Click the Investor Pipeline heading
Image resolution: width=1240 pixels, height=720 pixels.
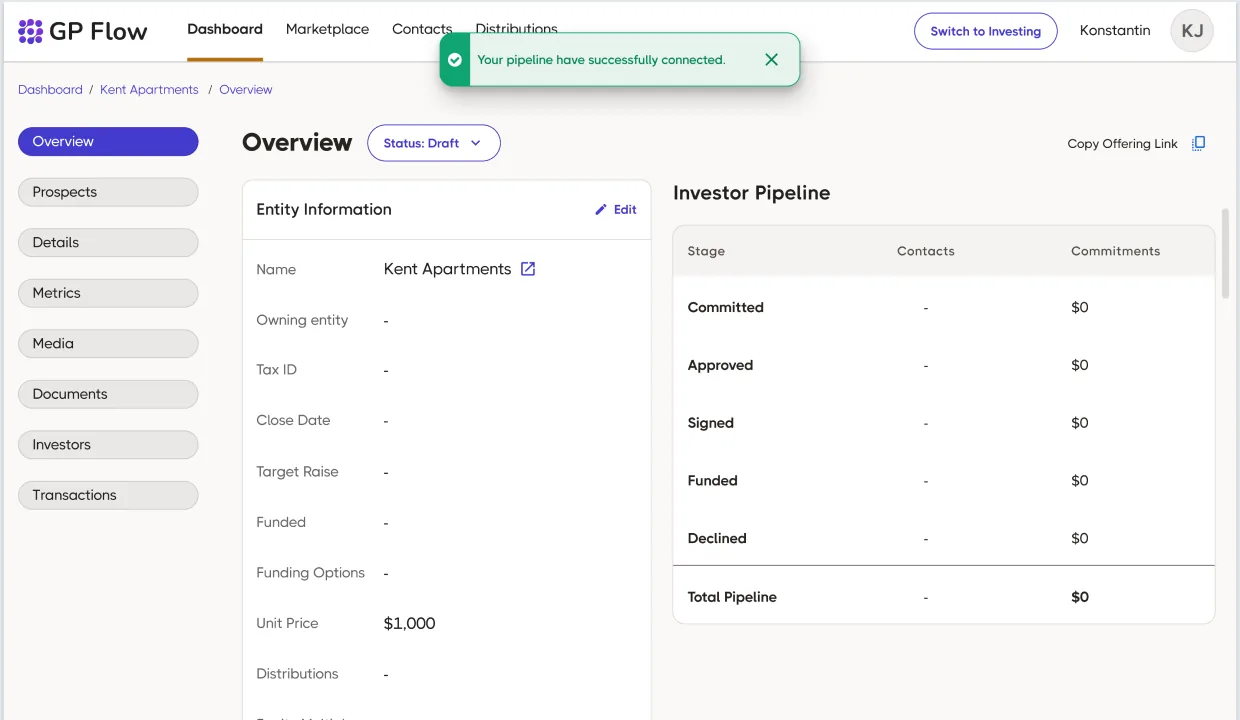click(752, 193)
